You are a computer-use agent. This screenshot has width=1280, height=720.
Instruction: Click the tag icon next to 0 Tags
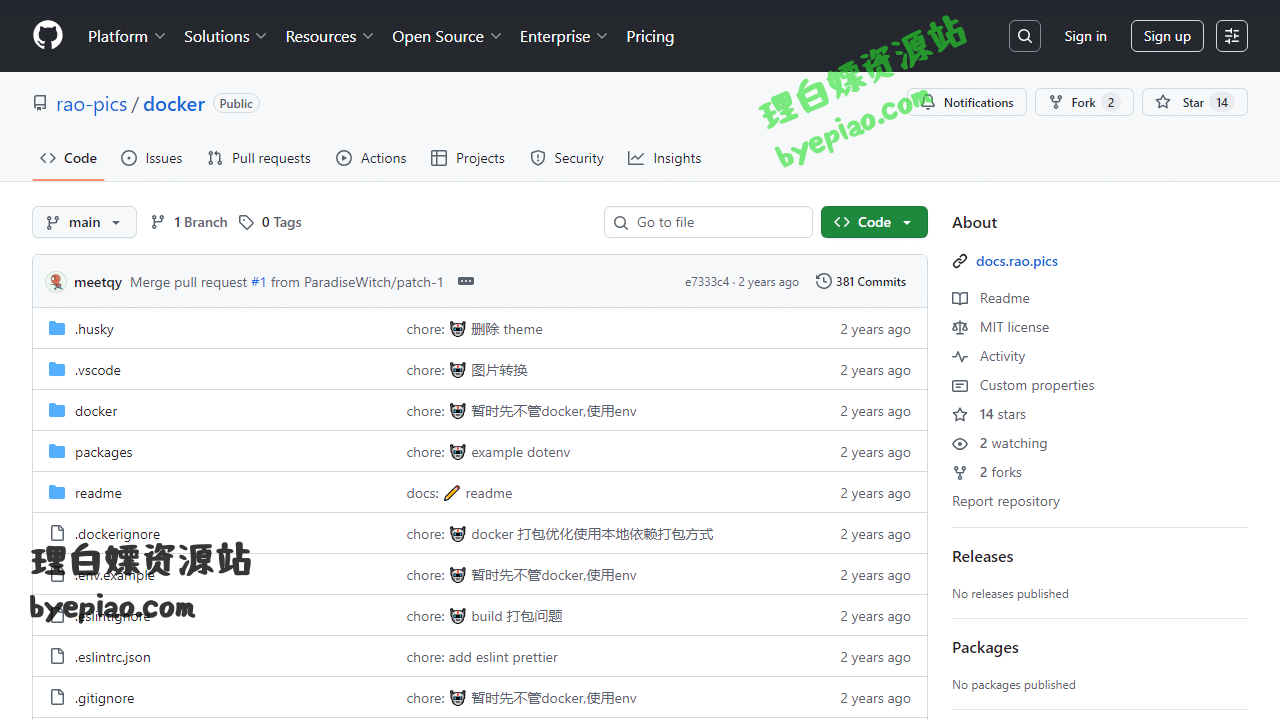[x=246, y=222]
